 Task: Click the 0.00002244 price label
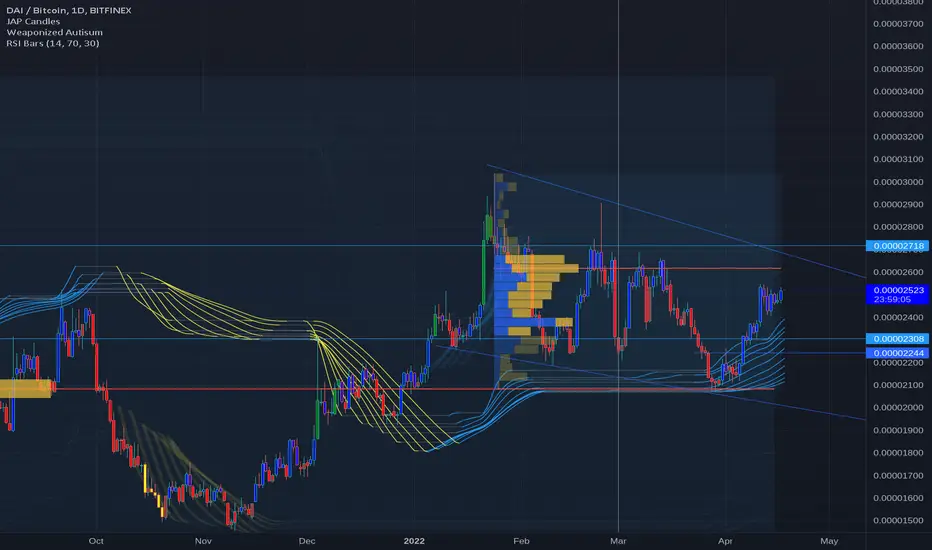click(x=898, y=353)
